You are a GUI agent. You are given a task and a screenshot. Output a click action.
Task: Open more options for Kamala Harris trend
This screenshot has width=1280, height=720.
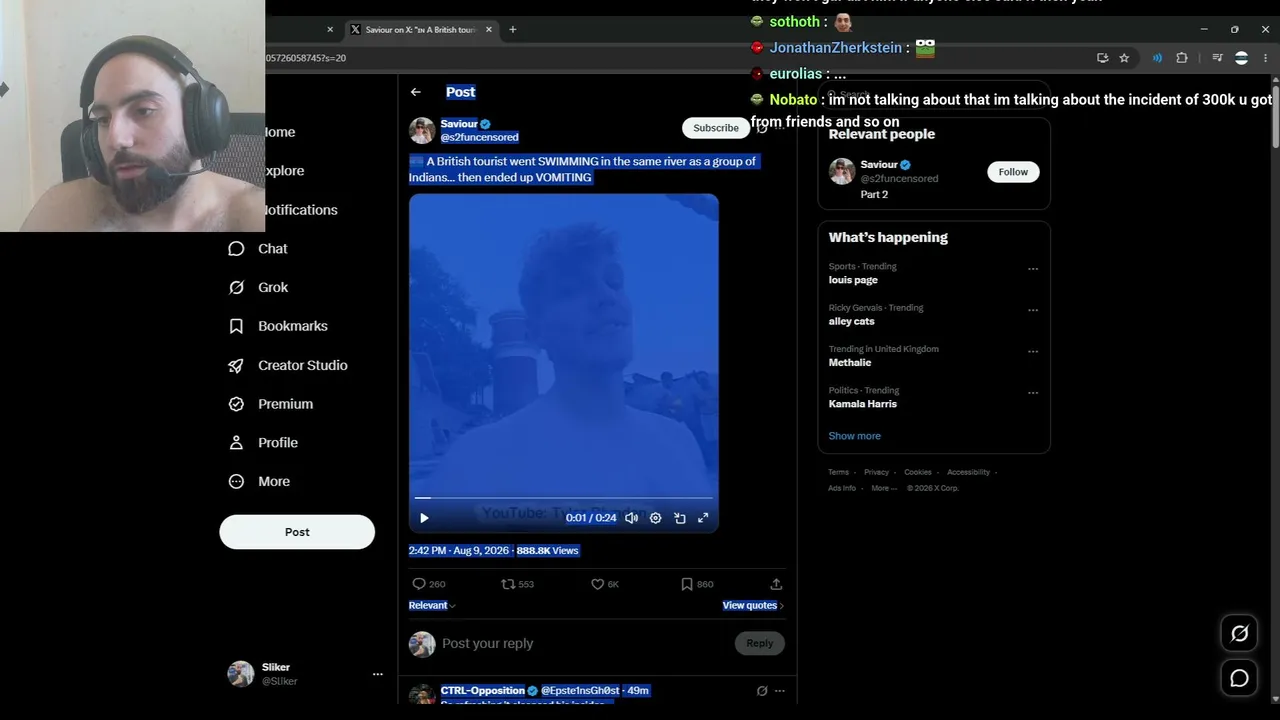click(1033, 393)
